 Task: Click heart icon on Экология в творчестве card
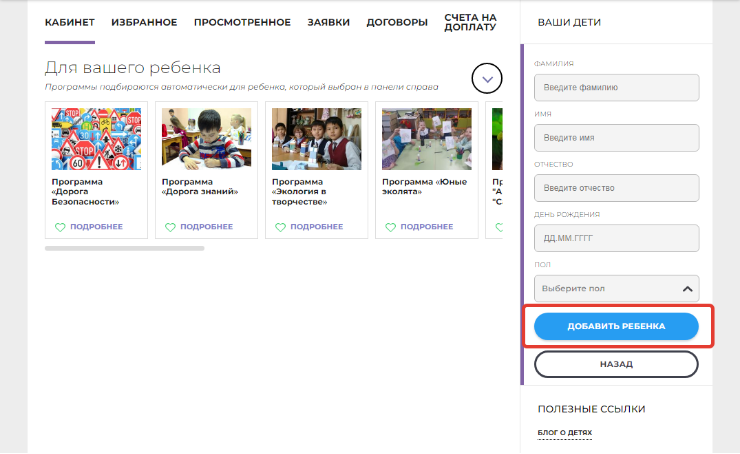click(x=279, y=227)
